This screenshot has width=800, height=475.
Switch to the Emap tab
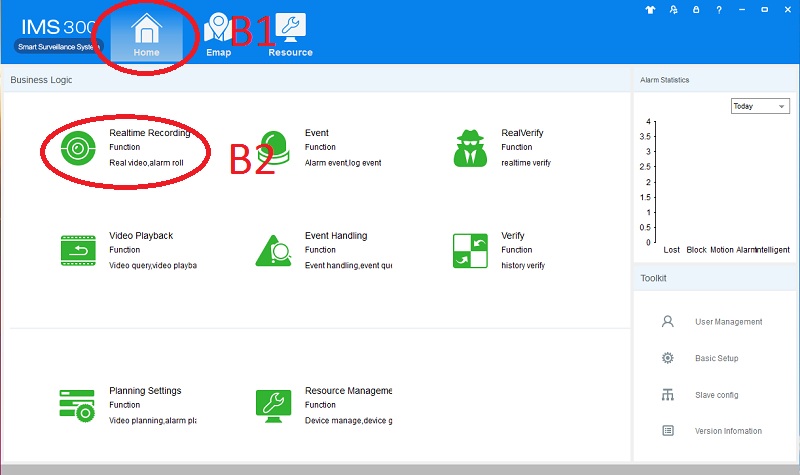[218, 35]
